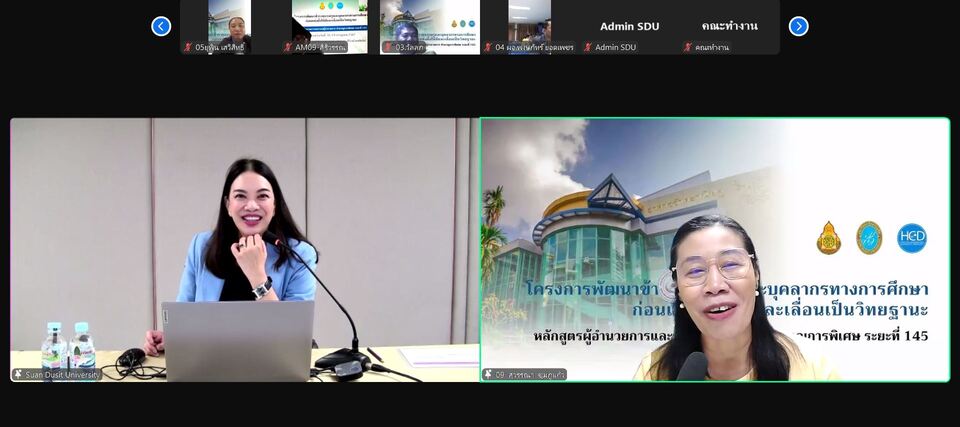Click the pin icon beside Suan Dusit University
The image size is (960, 427).
(x=18, y=374)
